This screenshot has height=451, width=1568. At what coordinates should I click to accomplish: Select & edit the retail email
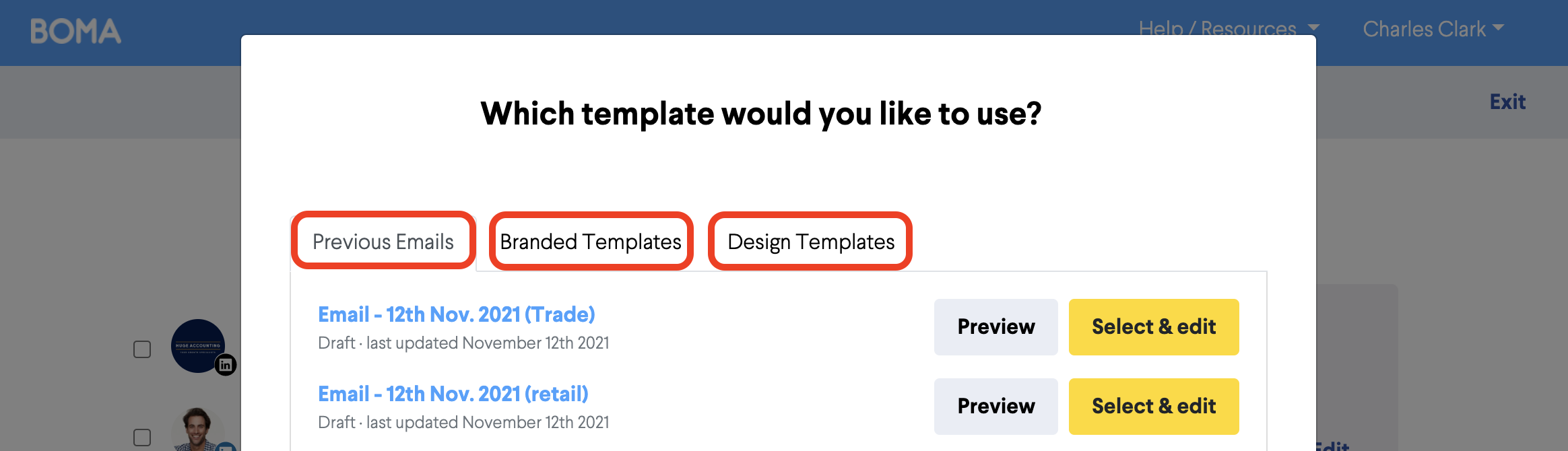[1154, 407]
